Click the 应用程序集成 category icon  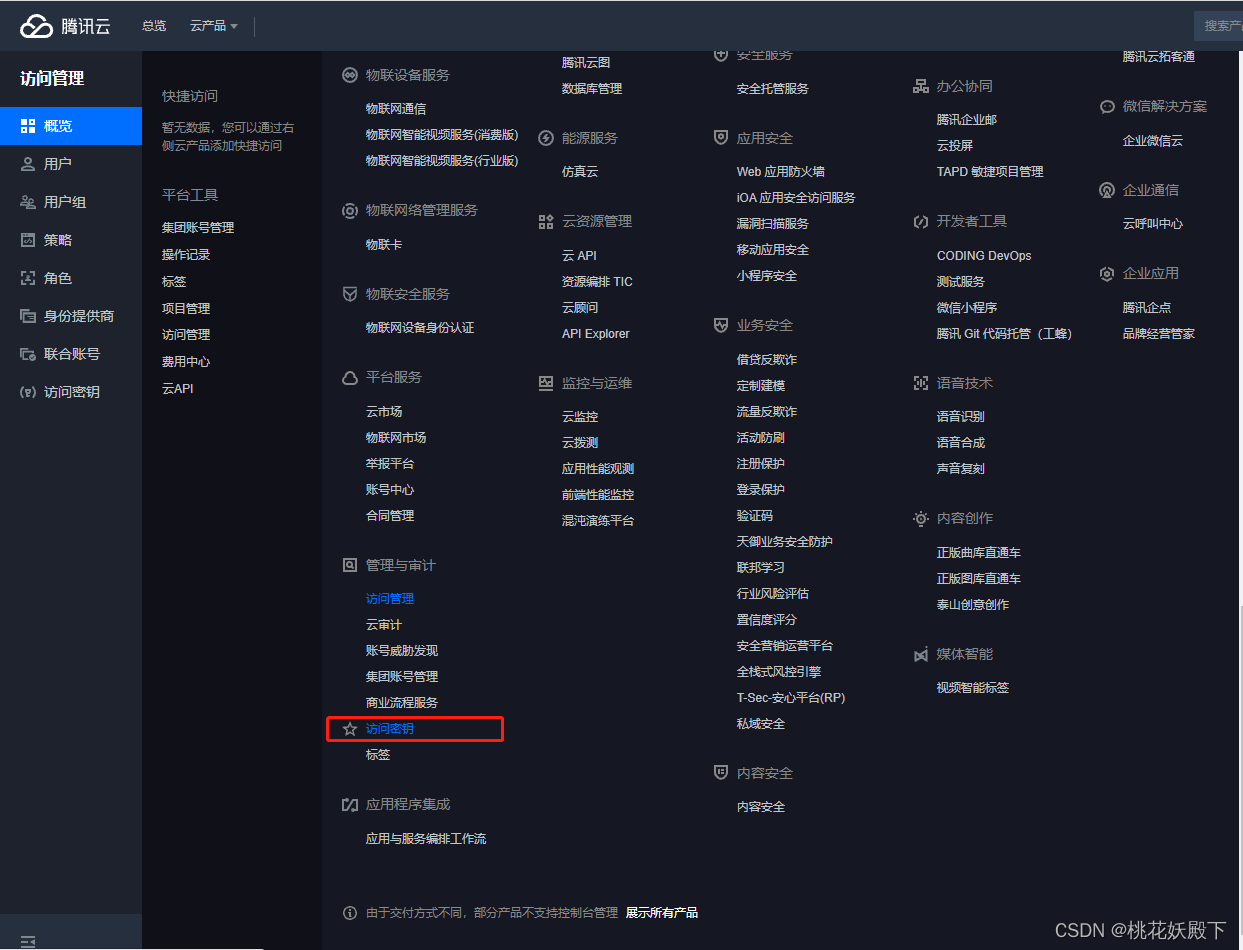[350, 804]
